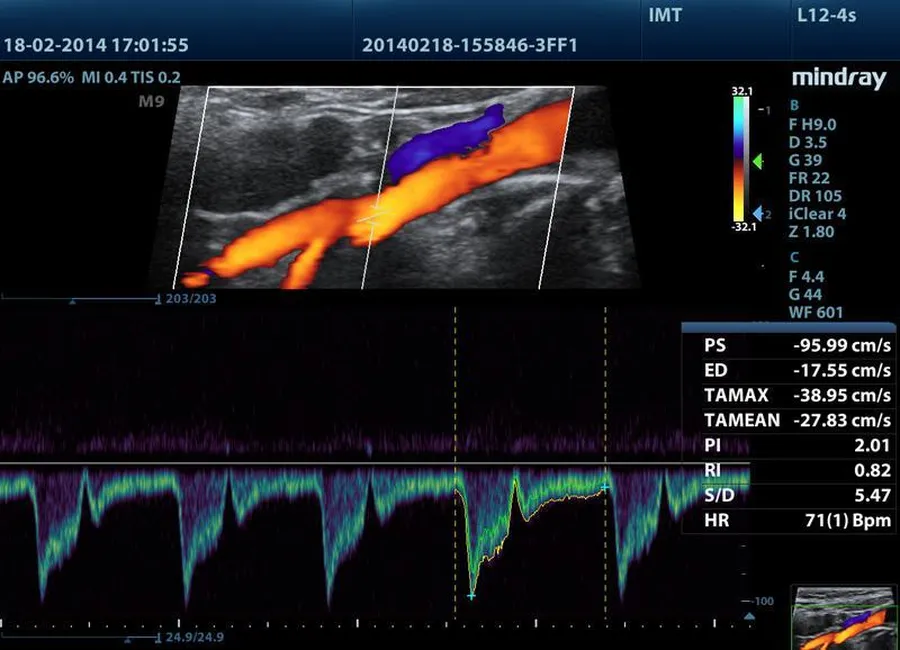Click the end diastolic caliper cross marker

[605, 486]
